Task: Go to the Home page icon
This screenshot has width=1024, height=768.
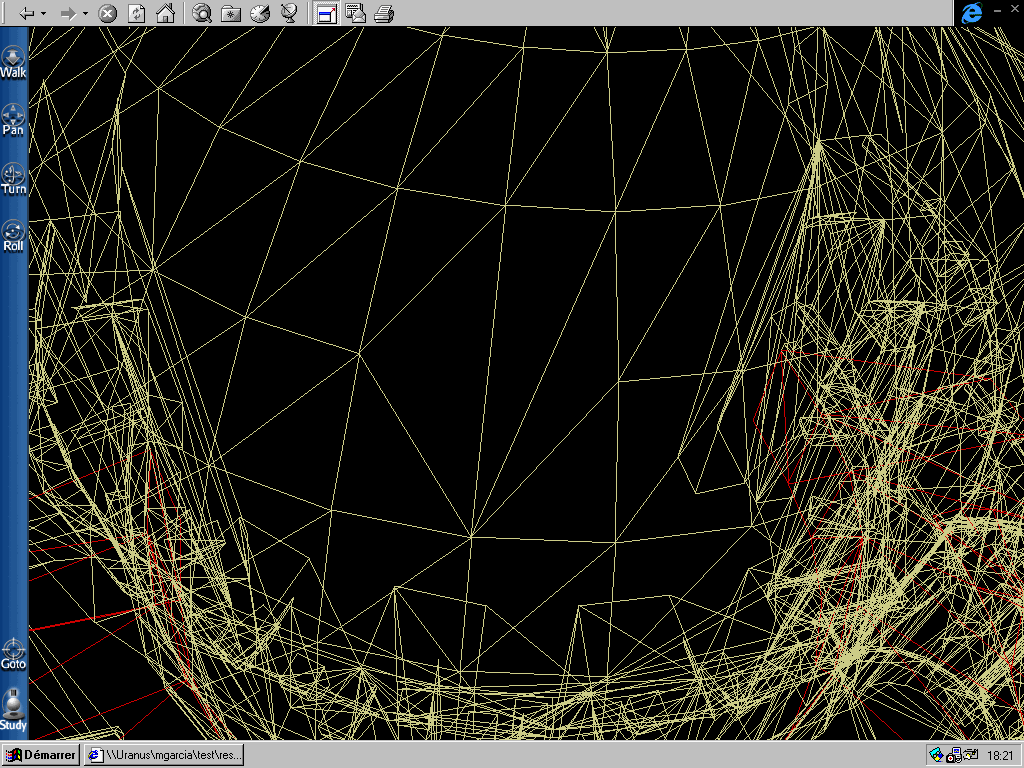Action: coord(165,13)
